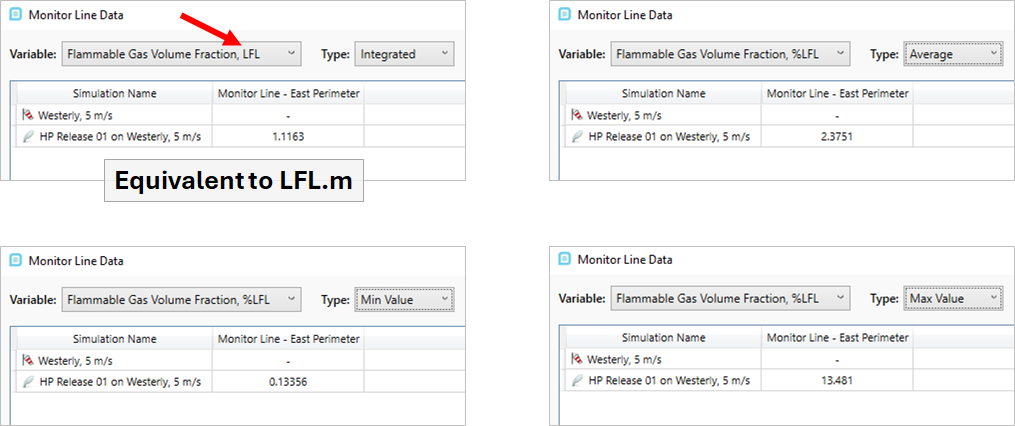Click feather icon beside HP Release 01, Average panel

[577, 137]
